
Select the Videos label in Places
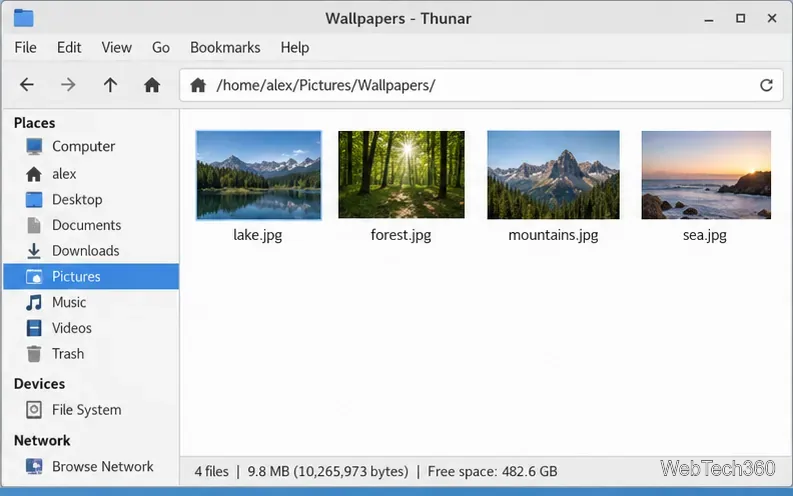[x=72, y=328]
